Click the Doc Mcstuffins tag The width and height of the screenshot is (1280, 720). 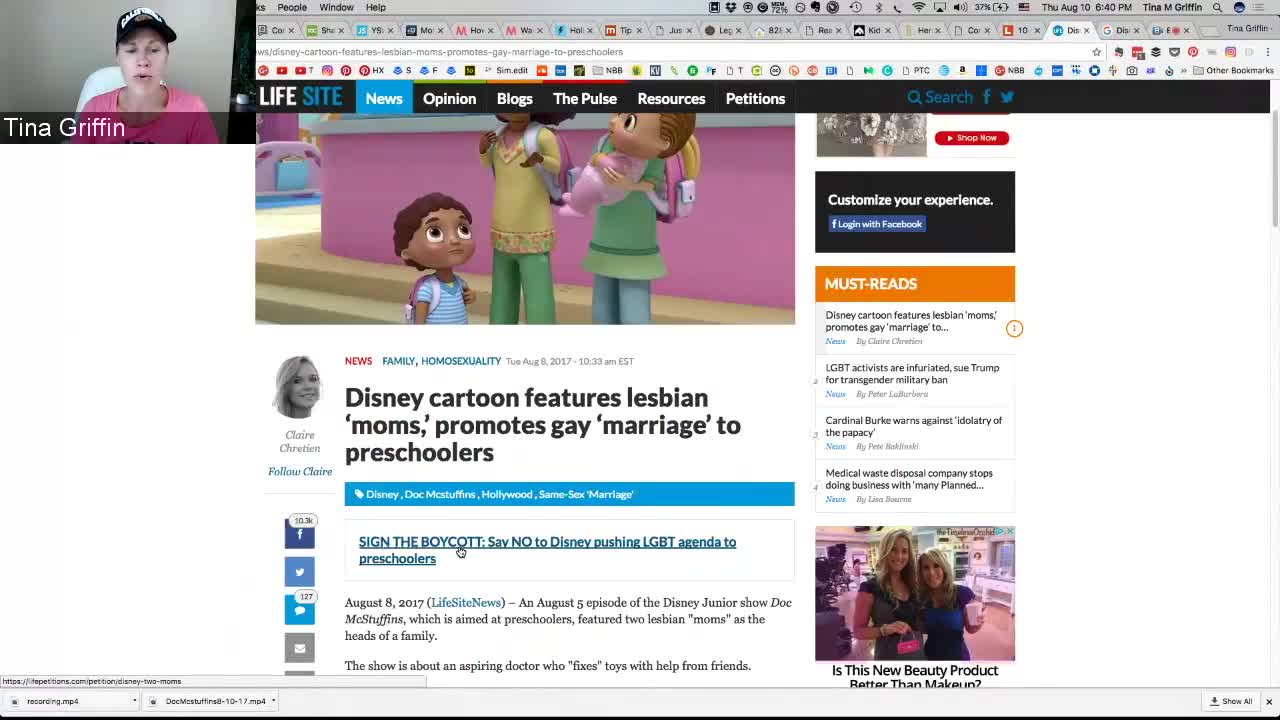click(x=440, y=494)
